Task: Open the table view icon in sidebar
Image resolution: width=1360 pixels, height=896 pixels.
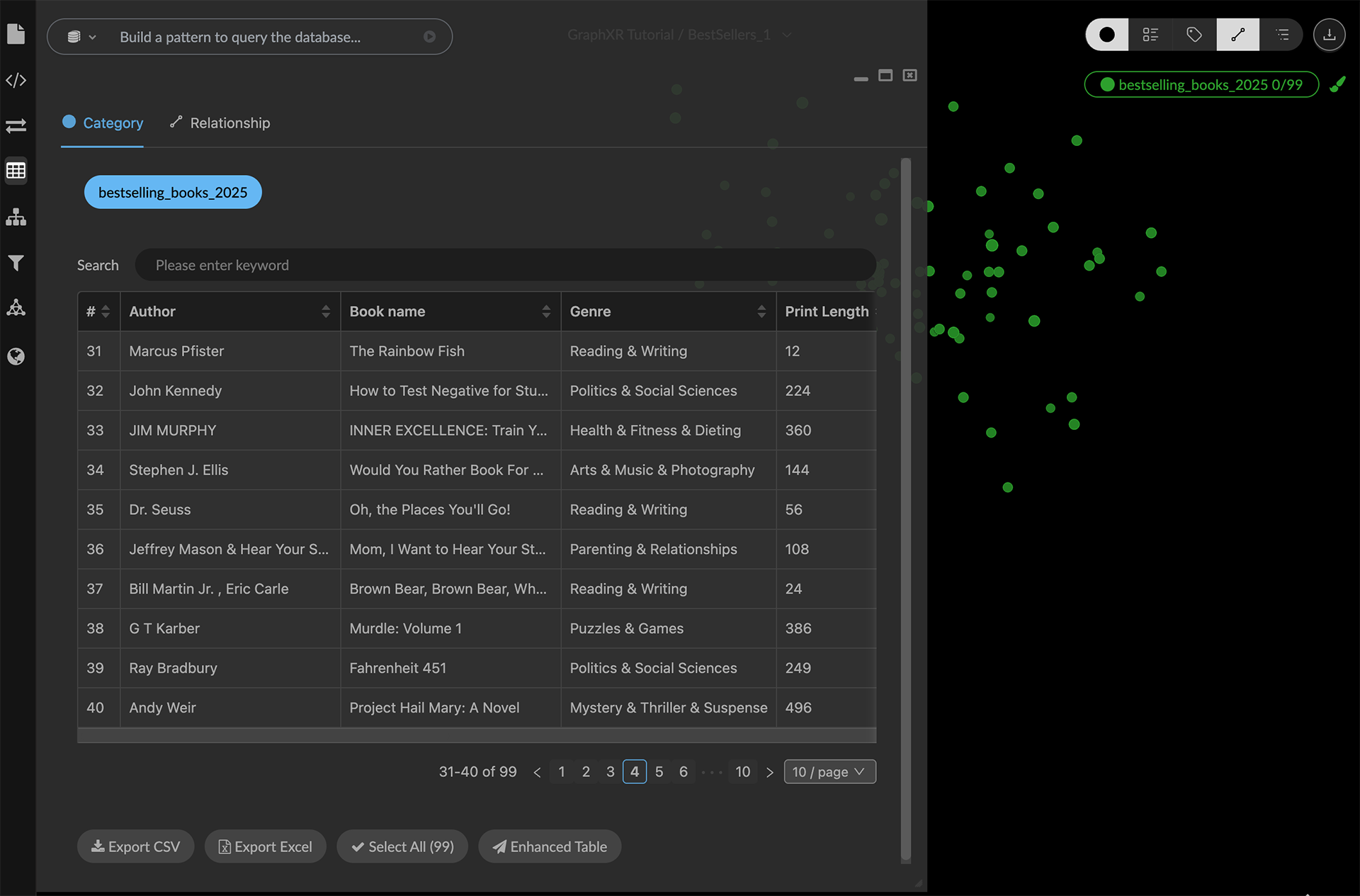Action: pos(16,171)
